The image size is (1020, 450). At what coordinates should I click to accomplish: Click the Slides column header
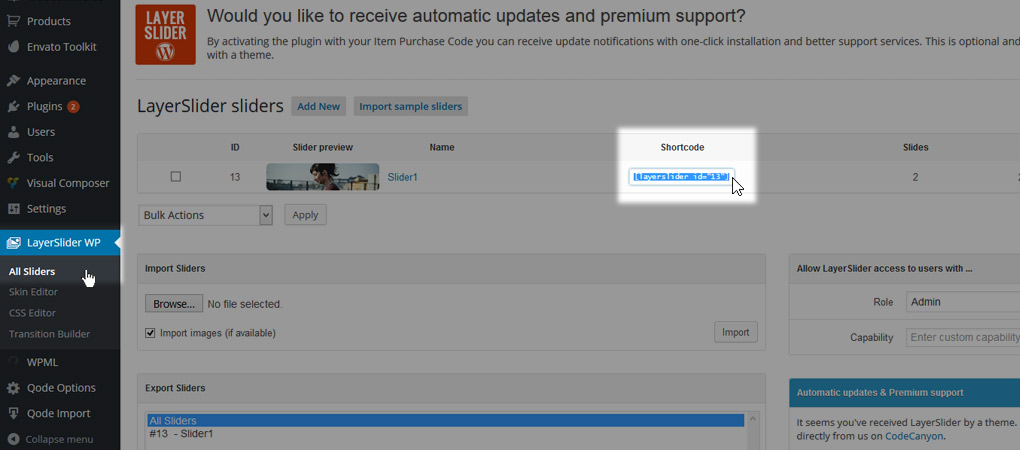click(915, 148)
